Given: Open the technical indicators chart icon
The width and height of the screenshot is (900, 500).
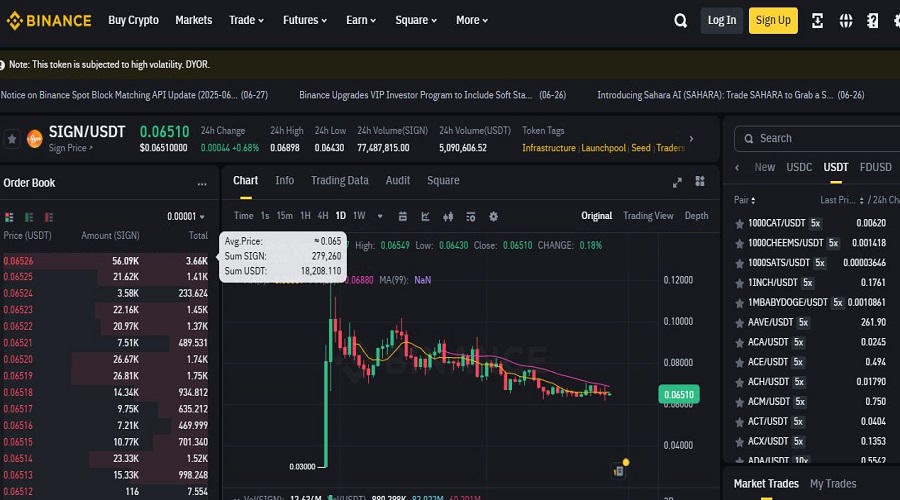Looking at the screenshot, I should point(425,216).
